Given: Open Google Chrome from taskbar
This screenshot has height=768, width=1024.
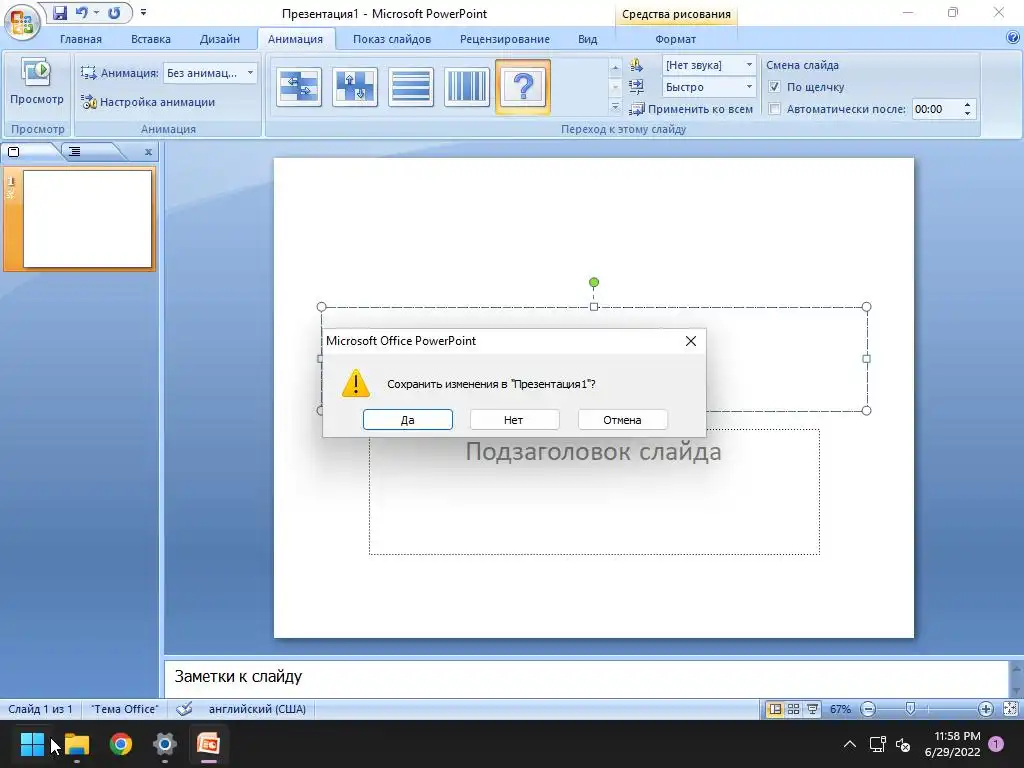Looking at the screenshot, I should coord(121,744).
